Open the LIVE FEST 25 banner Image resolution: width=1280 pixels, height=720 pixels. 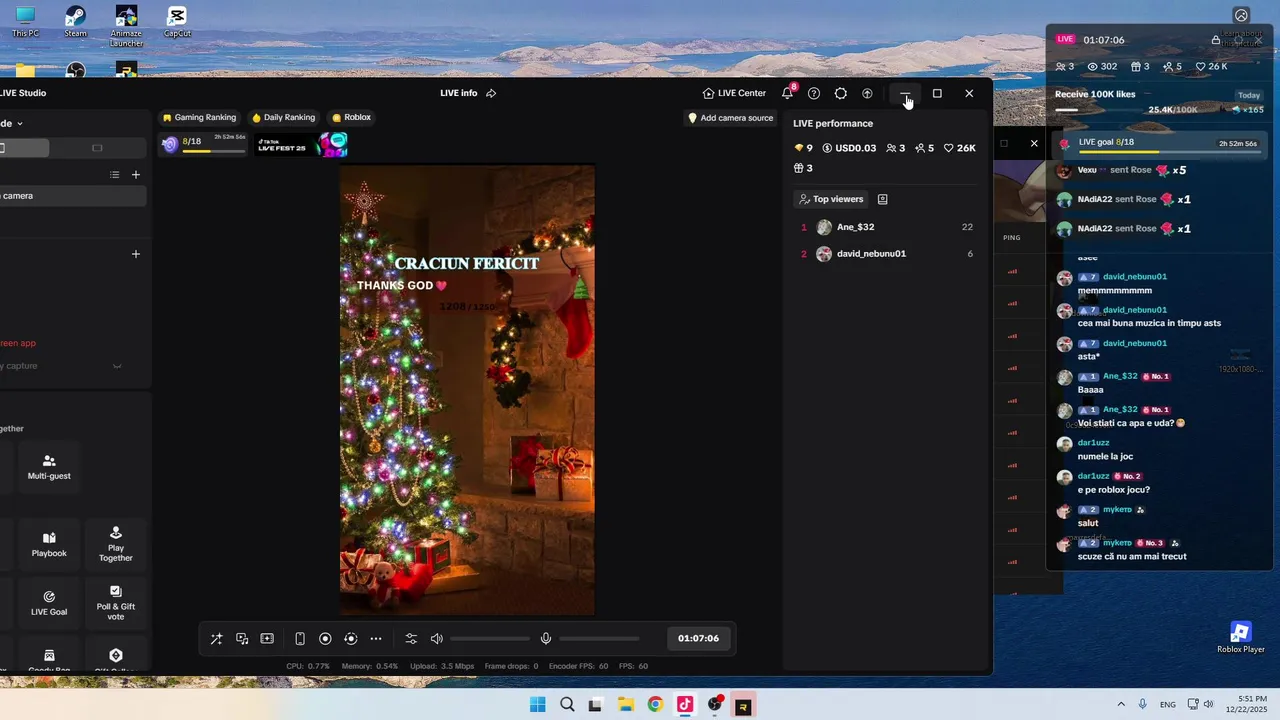pyautogui.click(x=301, y=144)
